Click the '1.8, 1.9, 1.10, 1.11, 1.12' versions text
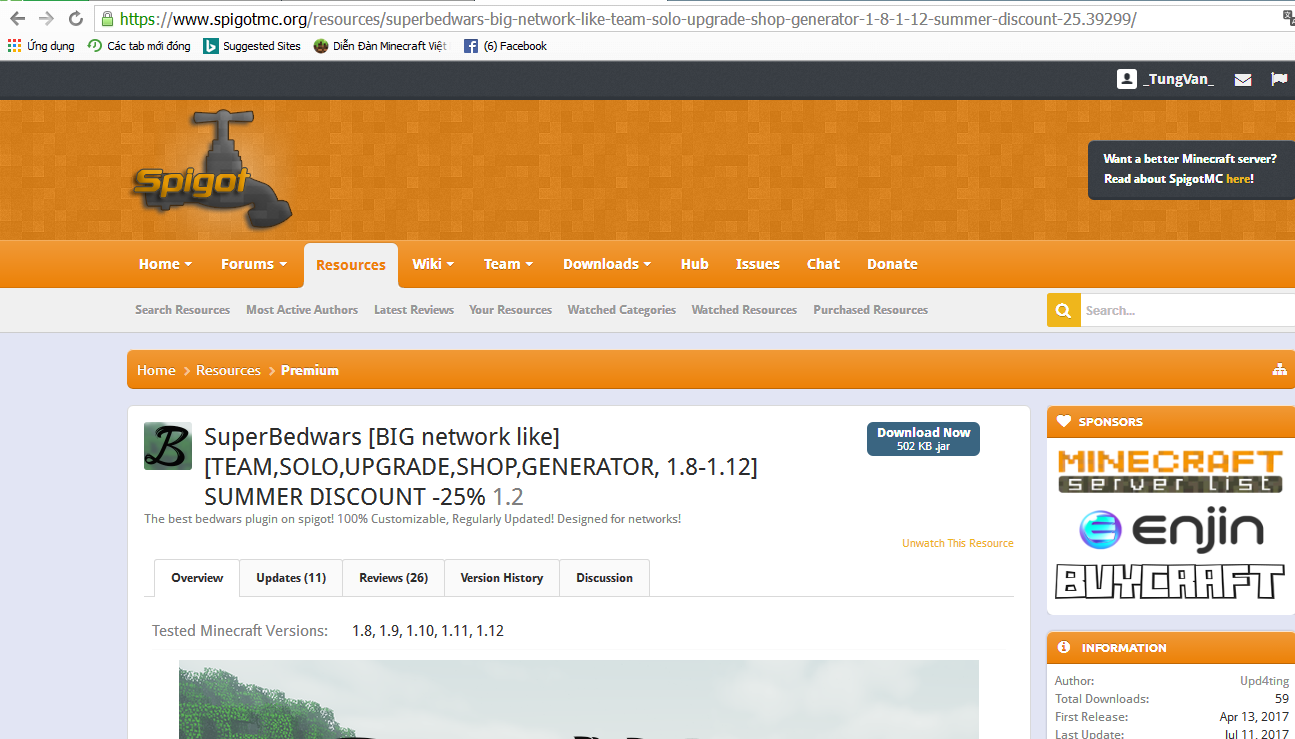 [x=428, y=631]
